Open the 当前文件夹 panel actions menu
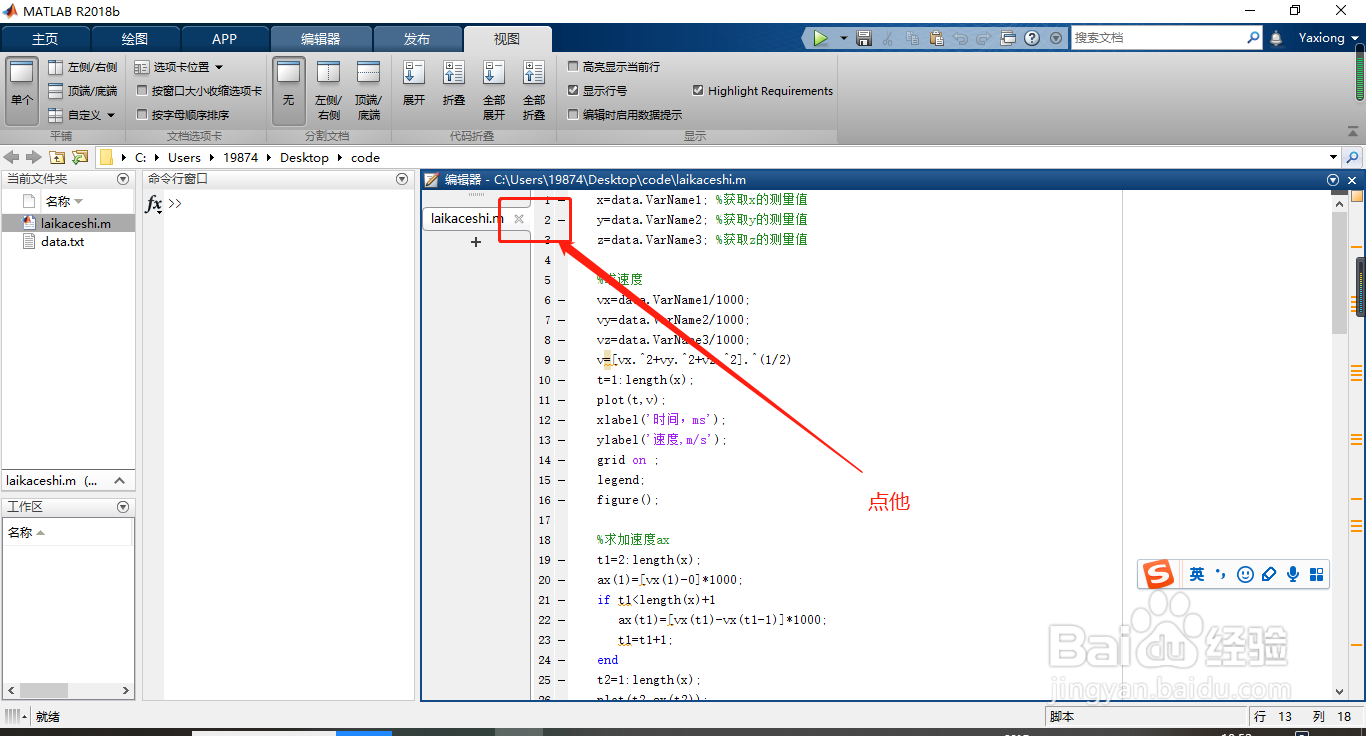This screenshot has width=1366, height=736. (123, 179)
